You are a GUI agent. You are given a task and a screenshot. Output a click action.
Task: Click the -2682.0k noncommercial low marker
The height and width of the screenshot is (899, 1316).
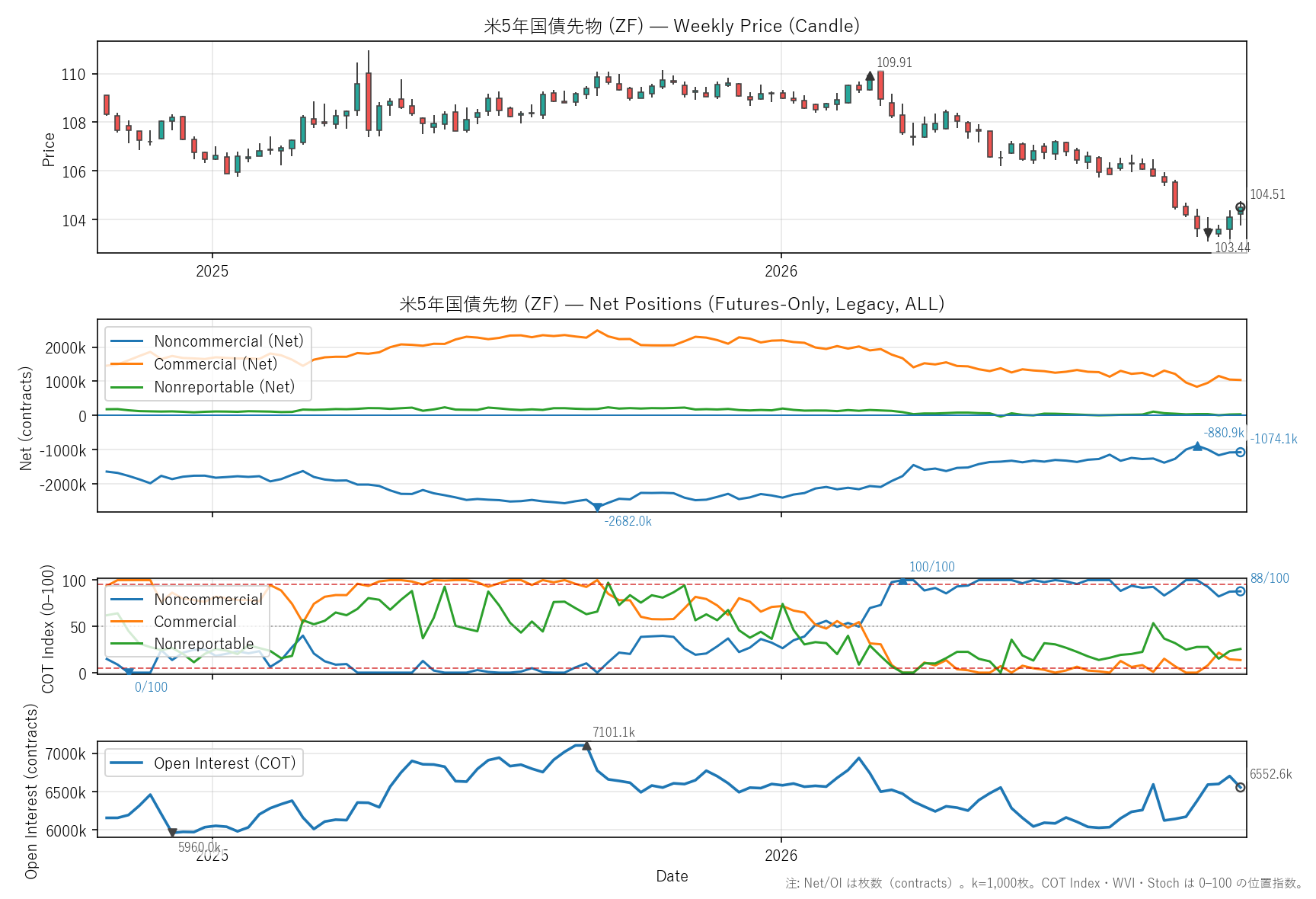pyautogui.click(x=597, y=507)
